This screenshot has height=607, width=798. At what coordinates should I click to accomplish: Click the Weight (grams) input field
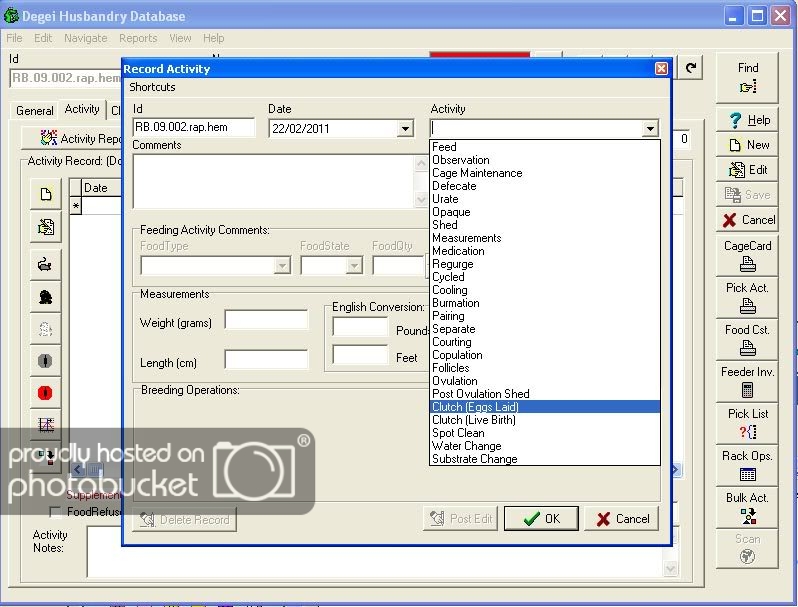tap(266, 321)
